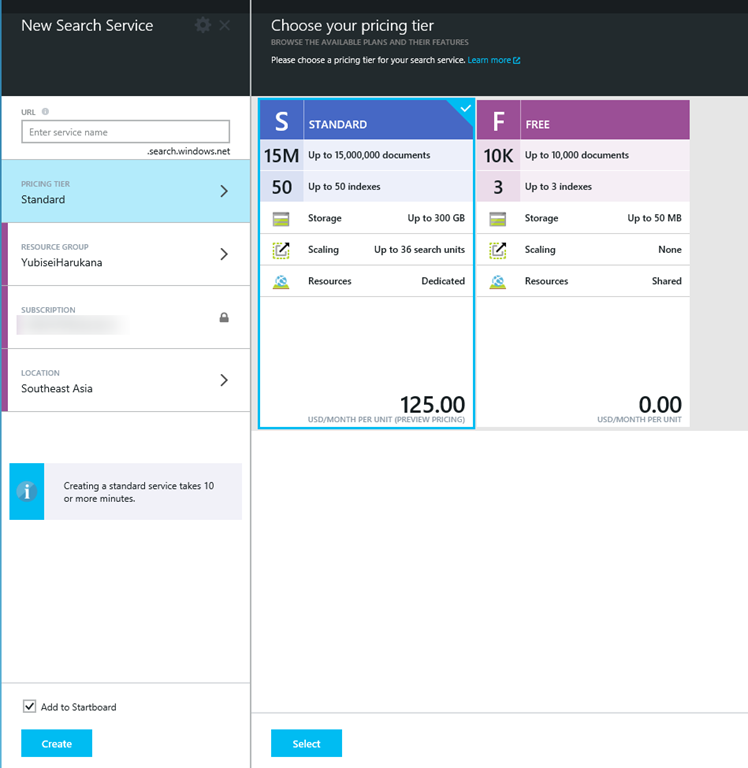This screenshot has width=748, height=768.
Task: Click the external link icon after Learn more
Action: click(516, 60)
